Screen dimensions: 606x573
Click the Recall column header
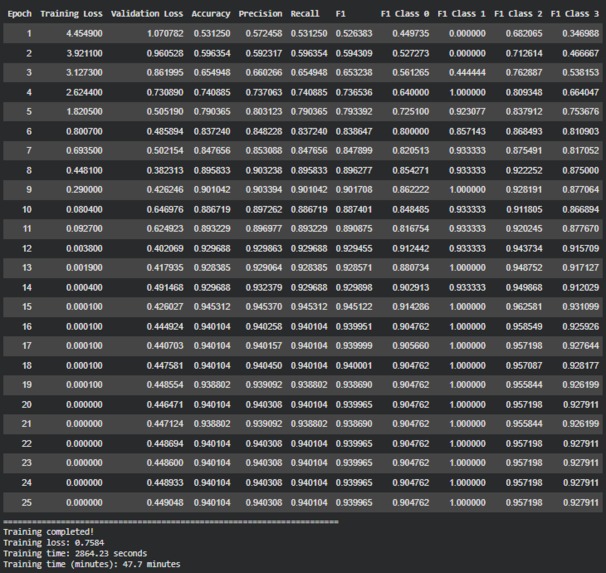[x=305, y=14]
